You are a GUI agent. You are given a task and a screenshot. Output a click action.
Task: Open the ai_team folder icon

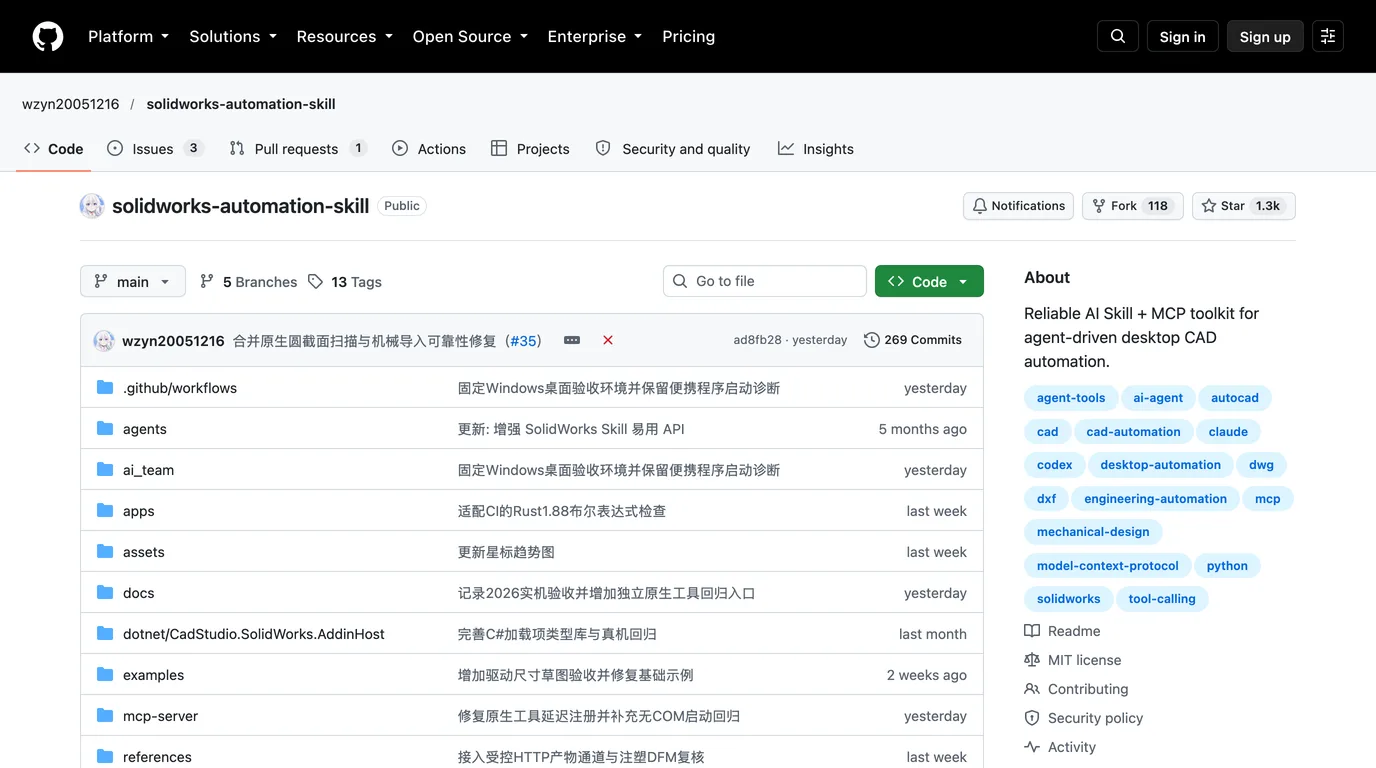coord(105,470)
